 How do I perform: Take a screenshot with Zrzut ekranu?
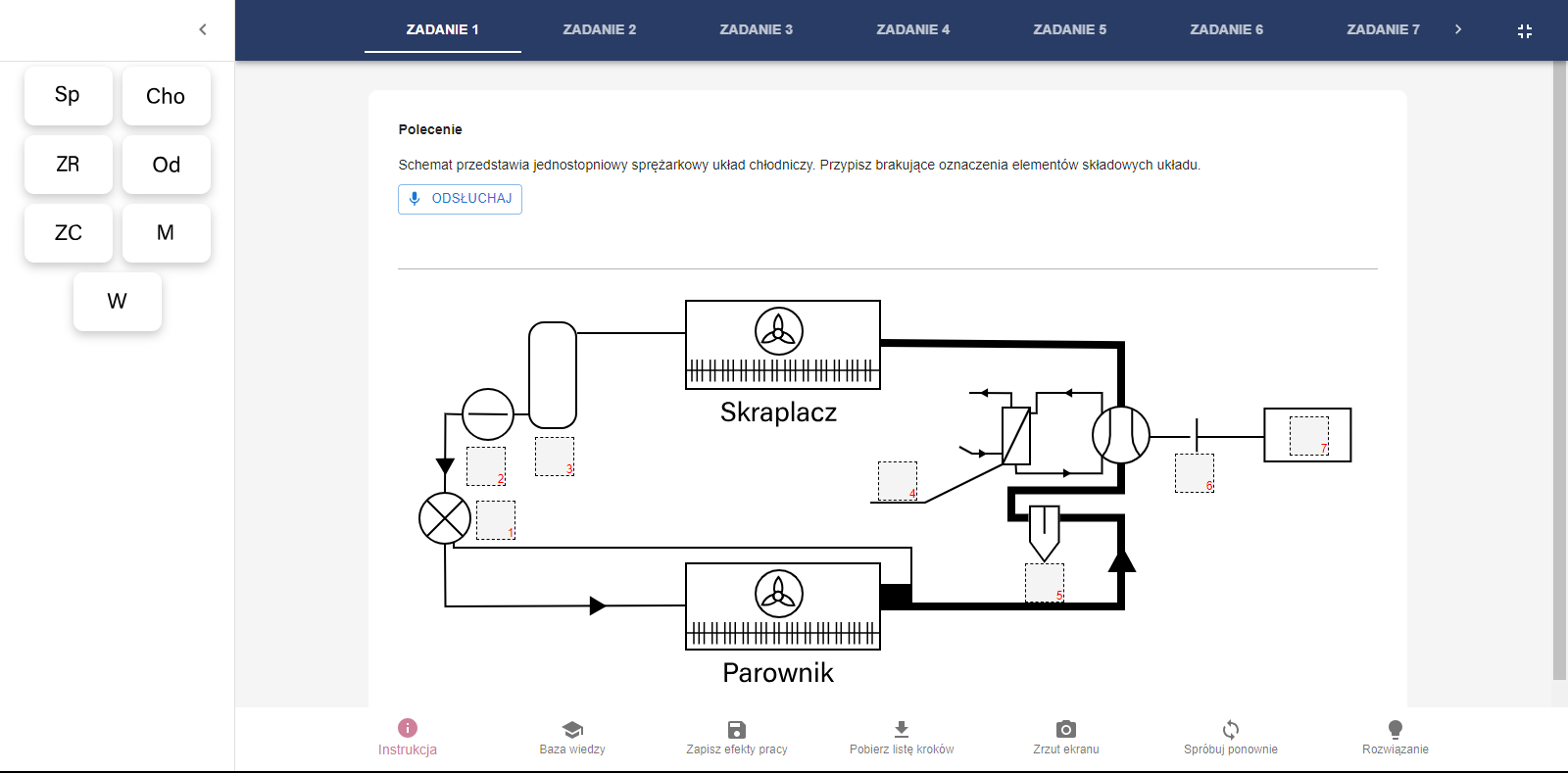[1066, 729]
